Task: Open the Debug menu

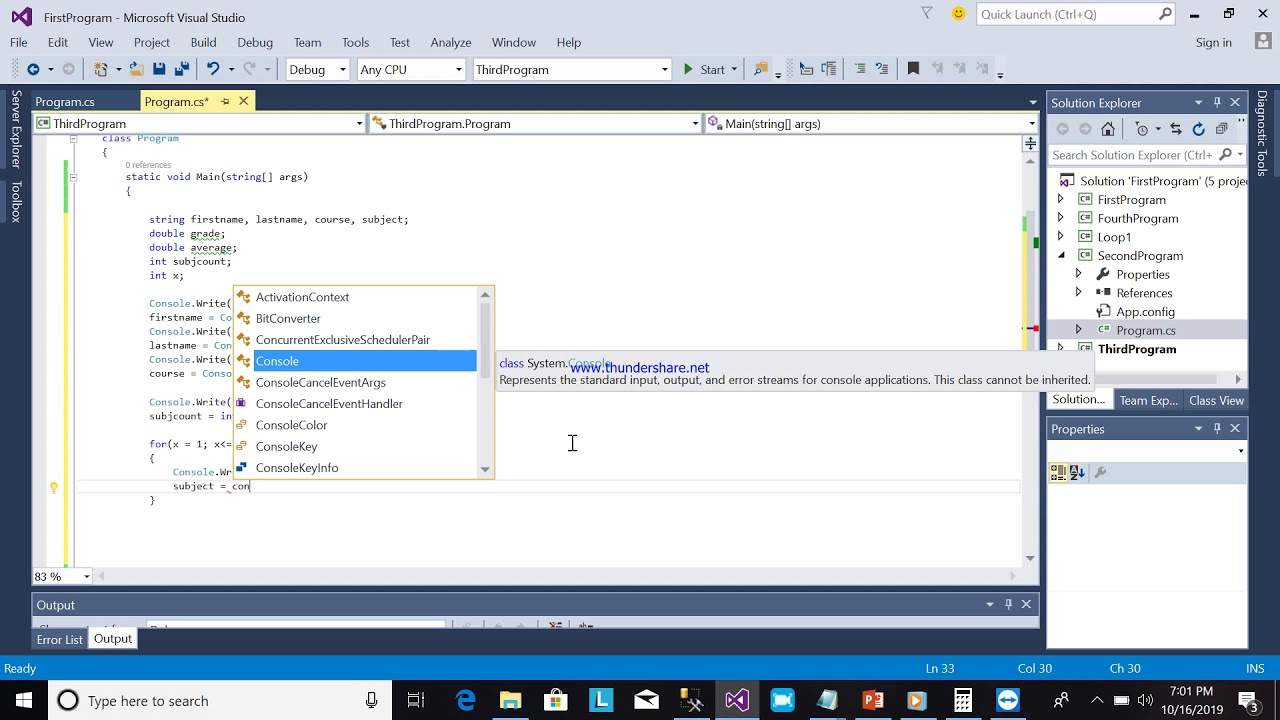Action: [255, 42]
